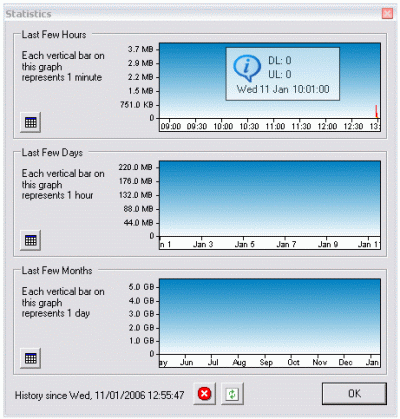Click the 'Jan 7' date label
Image resolution: width=400 pixels, height=419 pixels.
click(286, 244)
